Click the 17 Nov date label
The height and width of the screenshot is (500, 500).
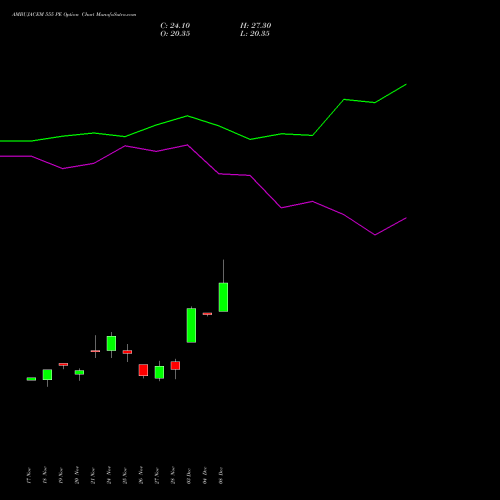[29, 475]
